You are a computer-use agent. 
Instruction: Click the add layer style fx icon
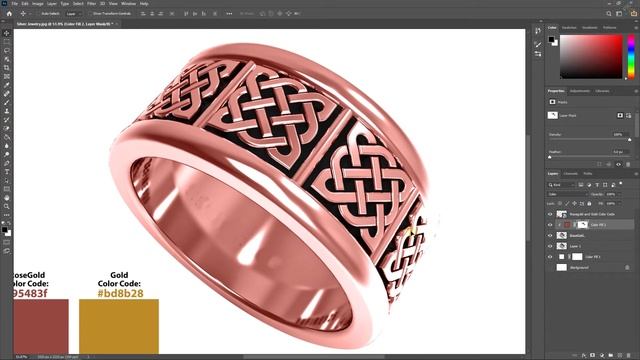click(584, 356)
